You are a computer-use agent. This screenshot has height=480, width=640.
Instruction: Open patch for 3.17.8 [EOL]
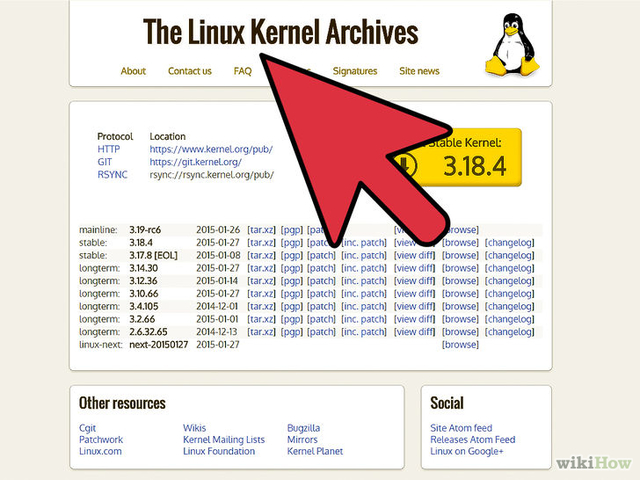[x=321, y=255]
